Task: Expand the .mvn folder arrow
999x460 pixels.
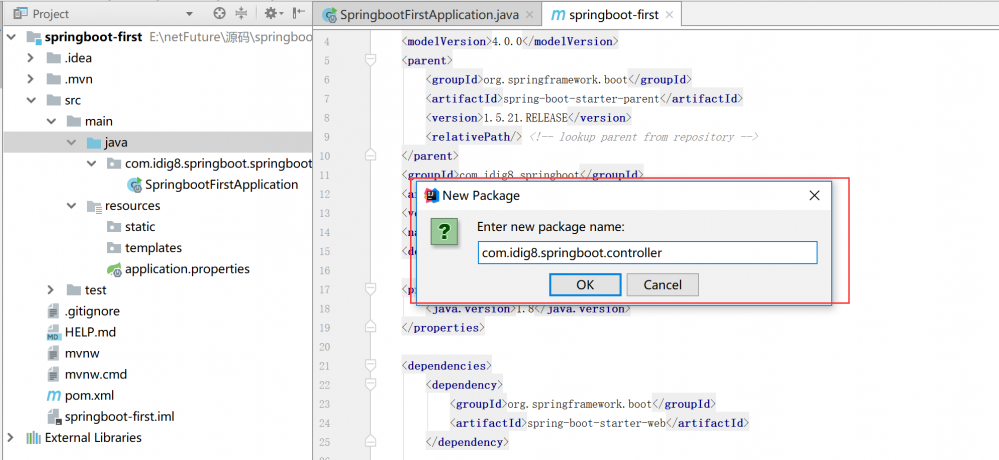Action: [30, 79]
